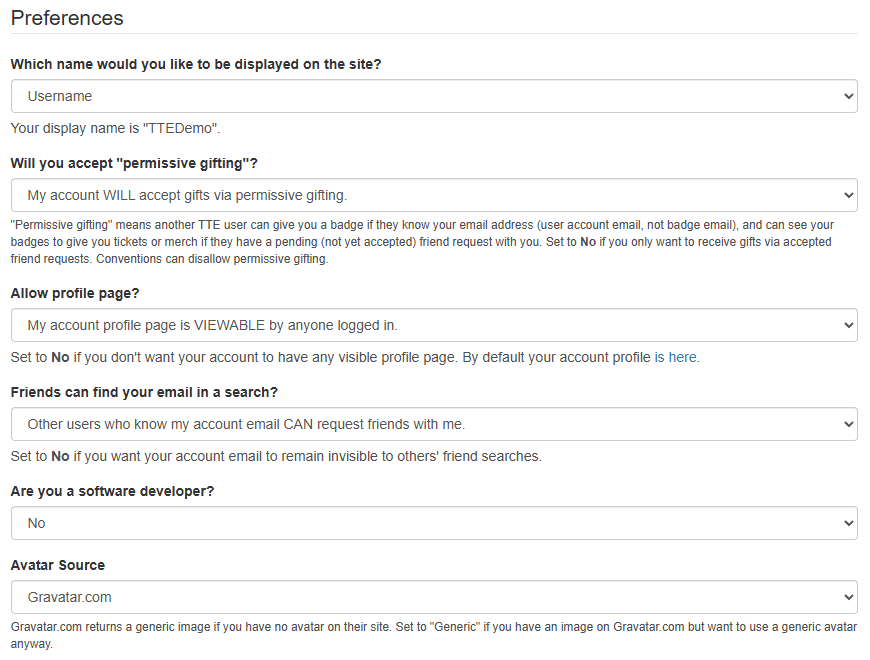Click the selector showing "CAN request friends with me"
The width and height of the screenshot is (870, 660).
click(x=434, y=423)
